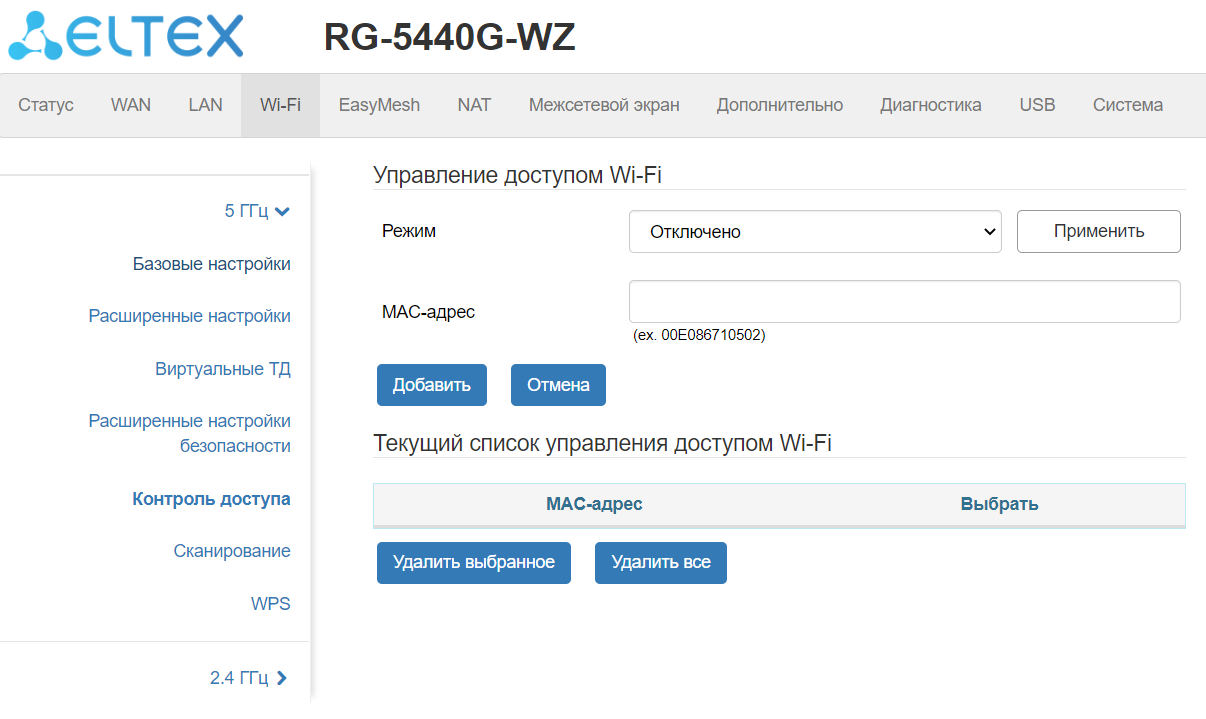Open Виртуальные ТД sidebar link
The image size is (1206, 719).
[x=223, y=369]
